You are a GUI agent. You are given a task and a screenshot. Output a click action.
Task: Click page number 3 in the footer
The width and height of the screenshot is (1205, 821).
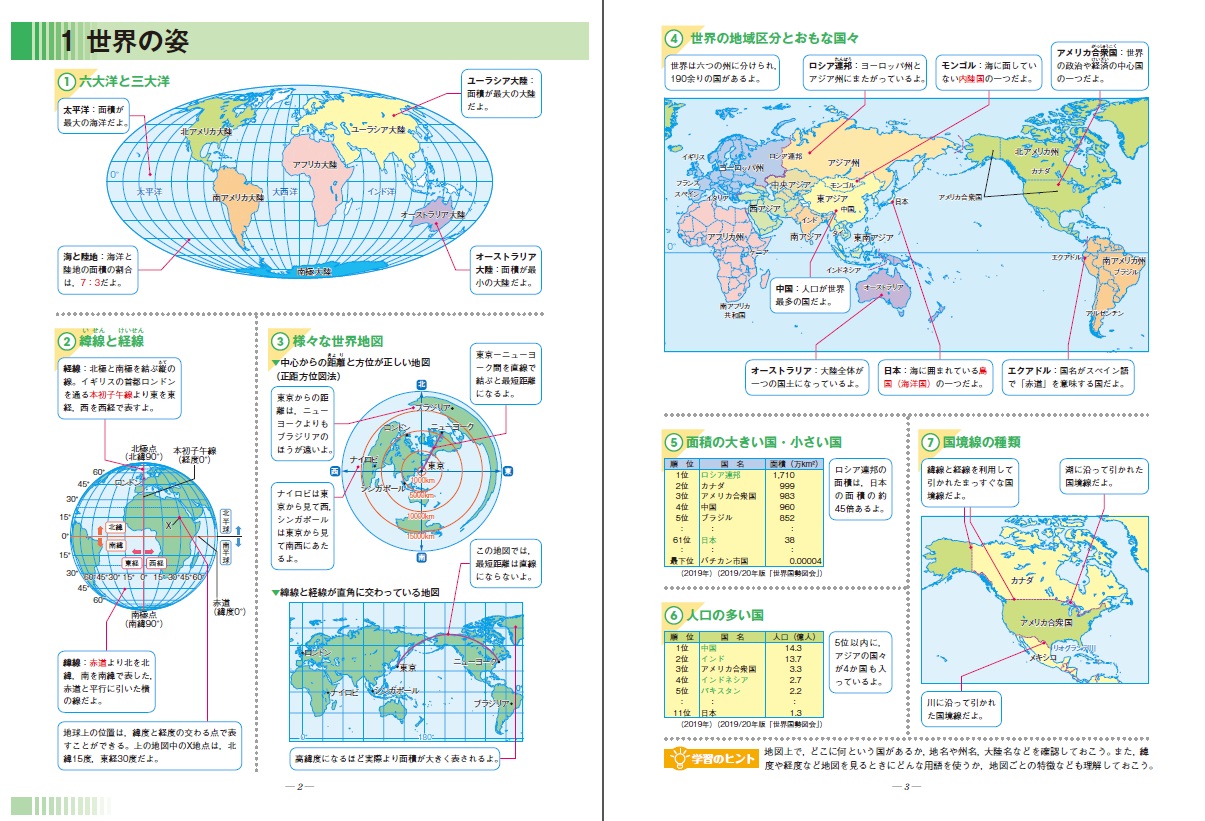(908, 787)
